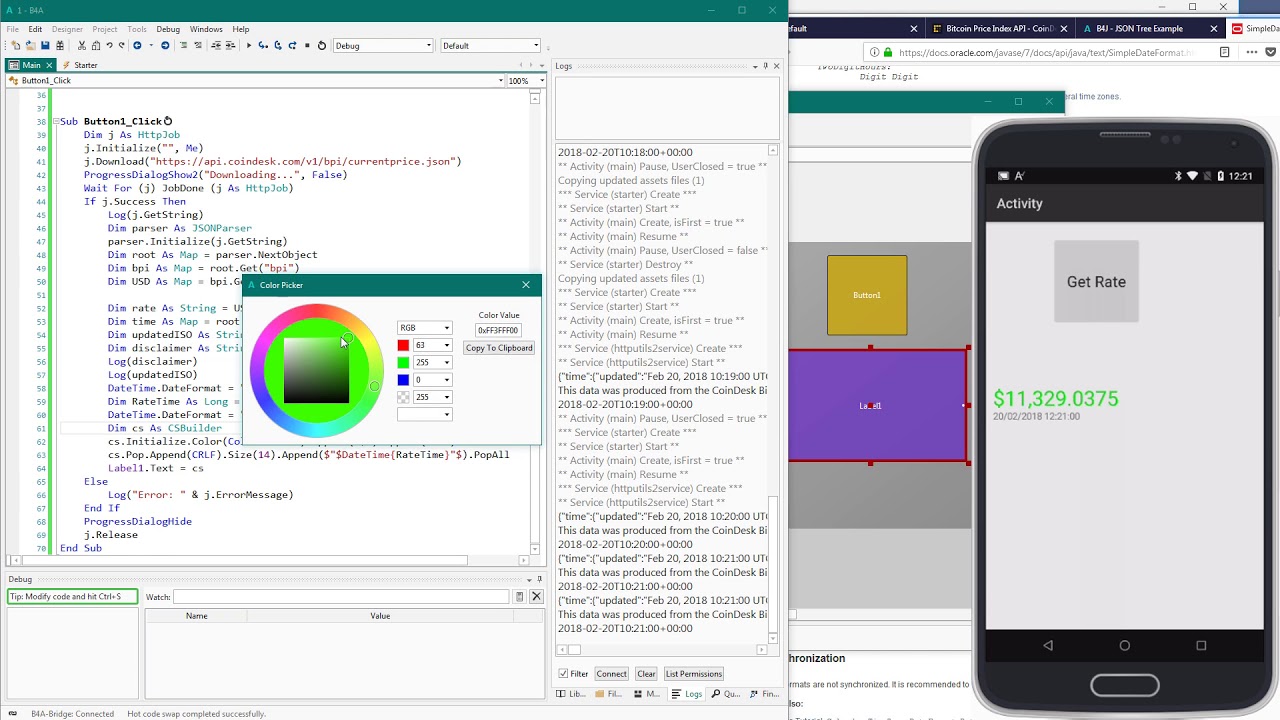Screen dimensions: 1280x720
Task: Click the List Permissions button
Action: click(x=693, y=674)
